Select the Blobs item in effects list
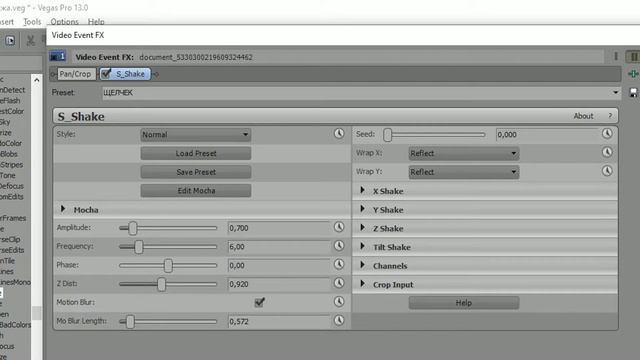This screenshot has width=640, height=360. (x=9, y=154)
